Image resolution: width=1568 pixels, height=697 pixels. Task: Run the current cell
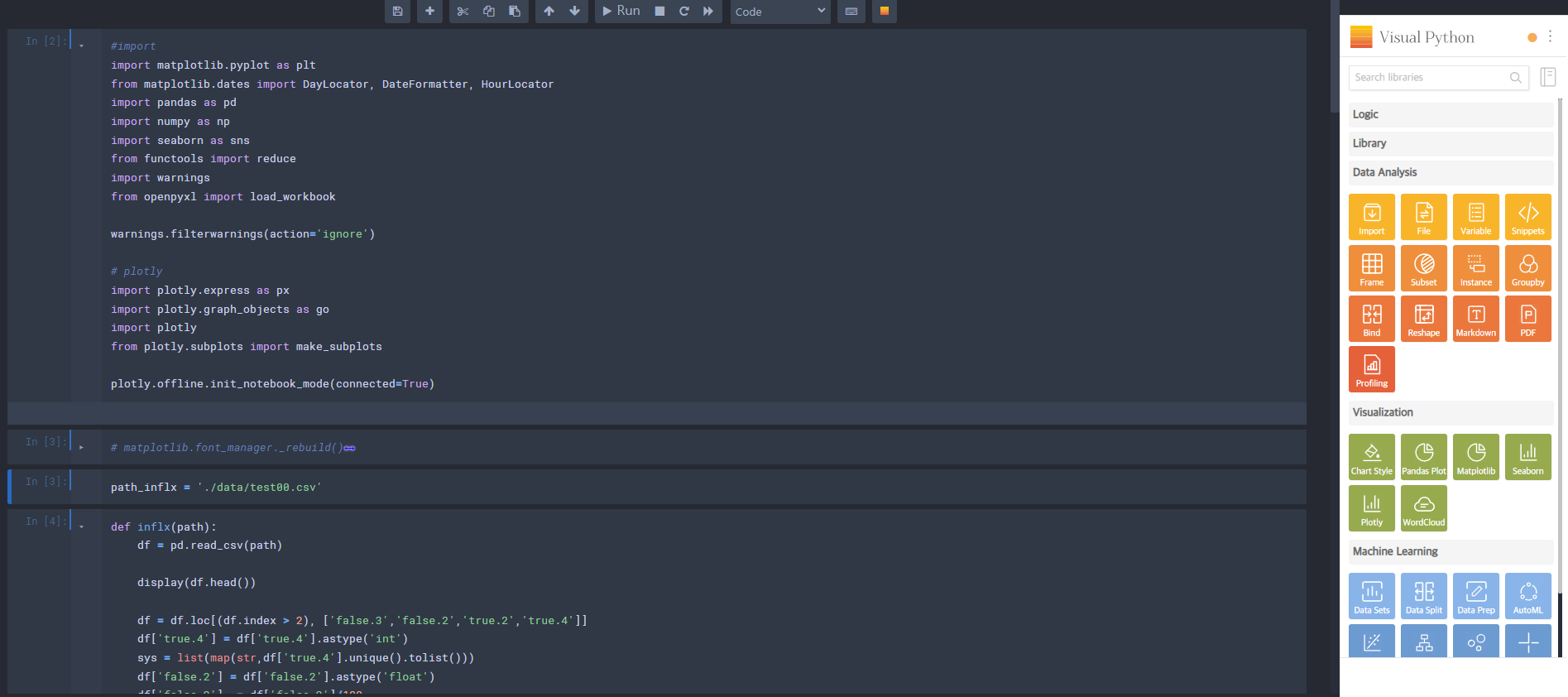point(621,12)
